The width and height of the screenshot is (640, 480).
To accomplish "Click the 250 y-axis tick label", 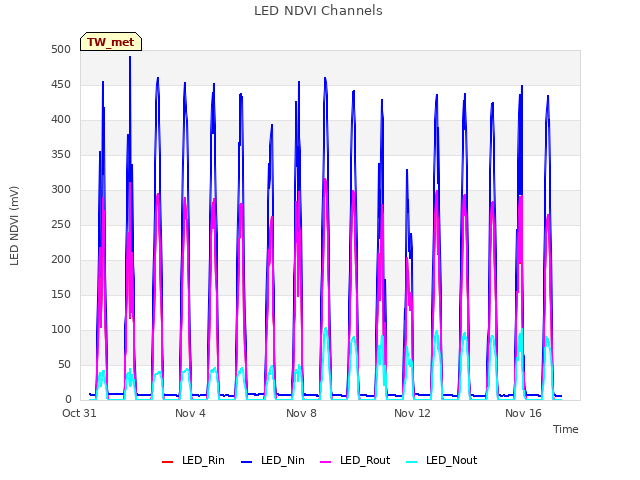I will pyautogui.click(x=61, y=225).
